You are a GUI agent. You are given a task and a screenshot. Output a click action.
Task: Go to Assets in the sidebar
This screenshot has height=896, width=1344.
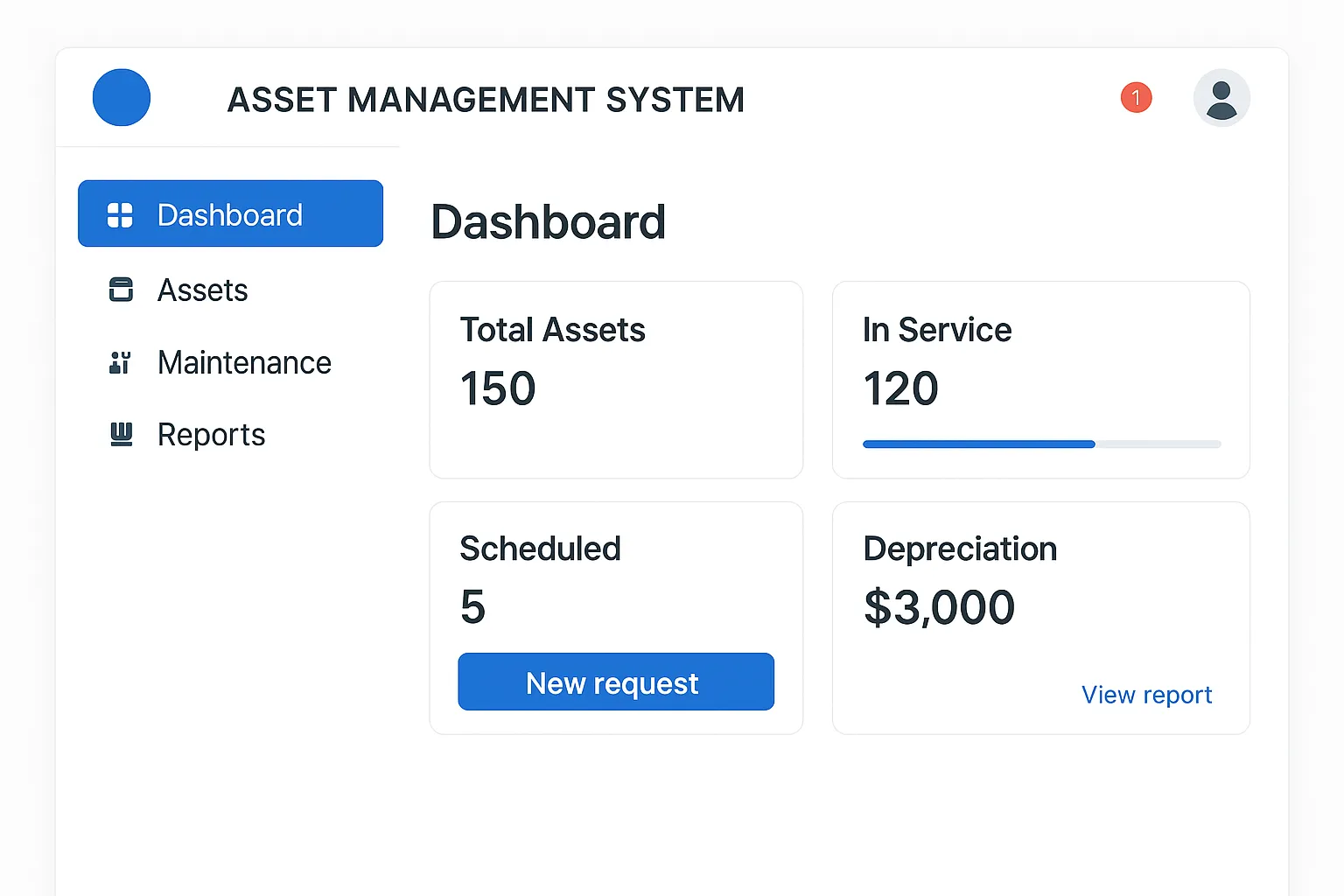tap(202, 290)
